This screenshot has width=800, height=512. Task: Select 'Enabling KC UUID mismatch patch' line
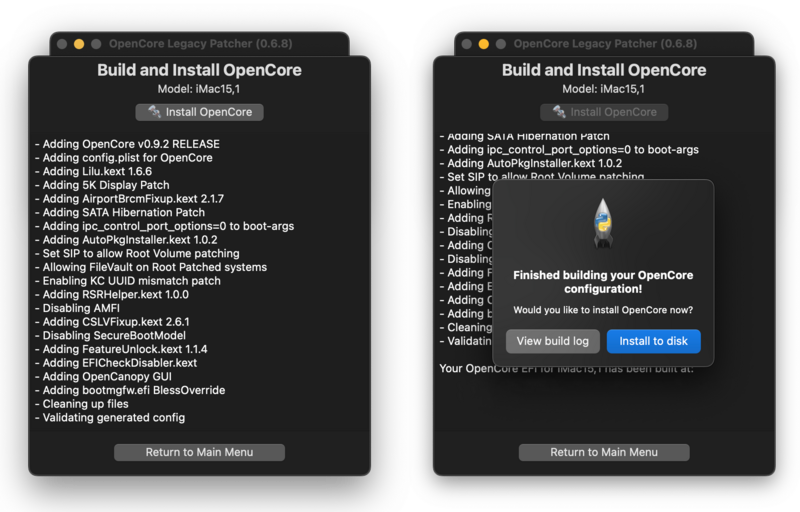pyautogui.click(x=128, y=281)
